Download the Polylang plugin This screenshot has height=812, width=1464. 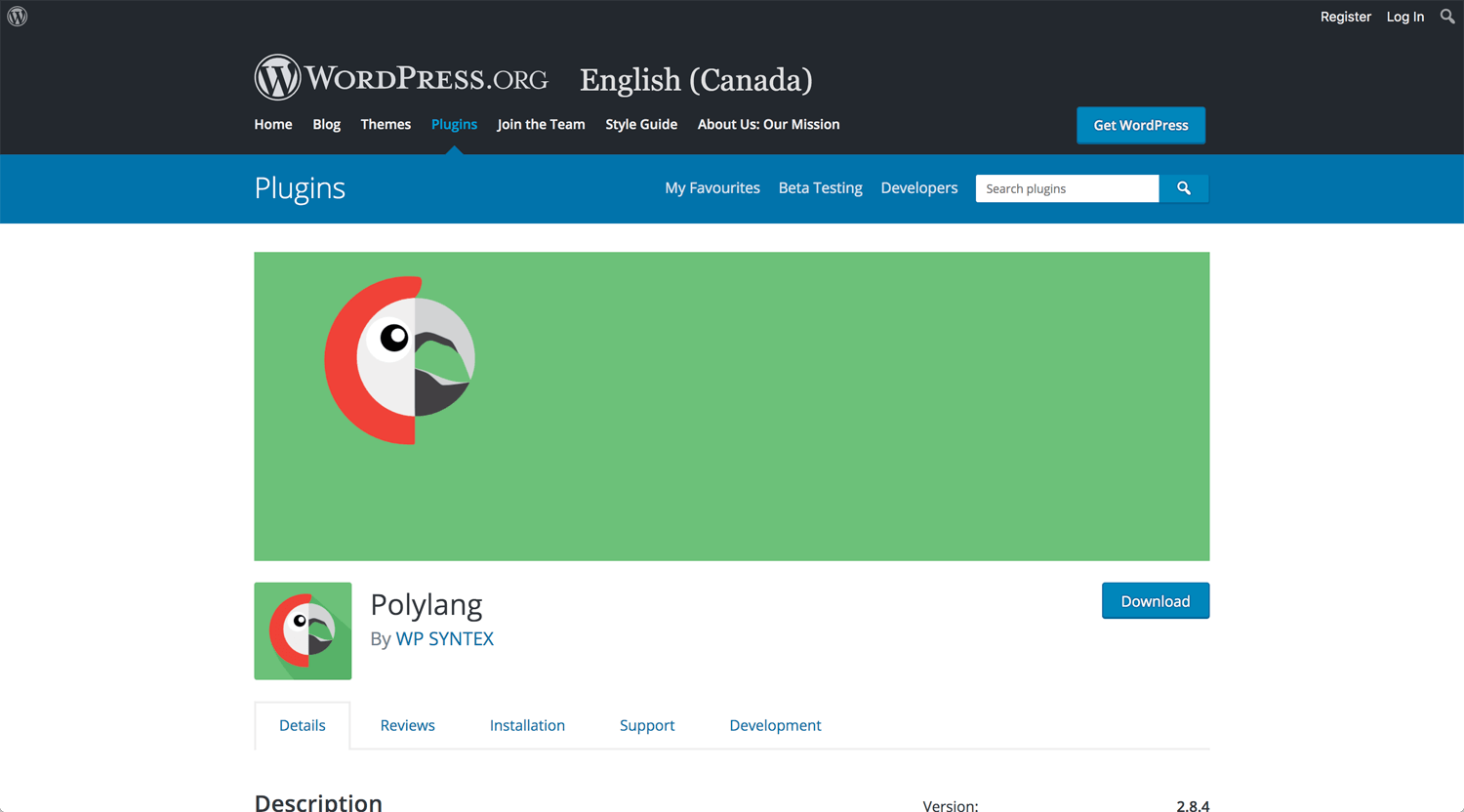(1156, 601)
